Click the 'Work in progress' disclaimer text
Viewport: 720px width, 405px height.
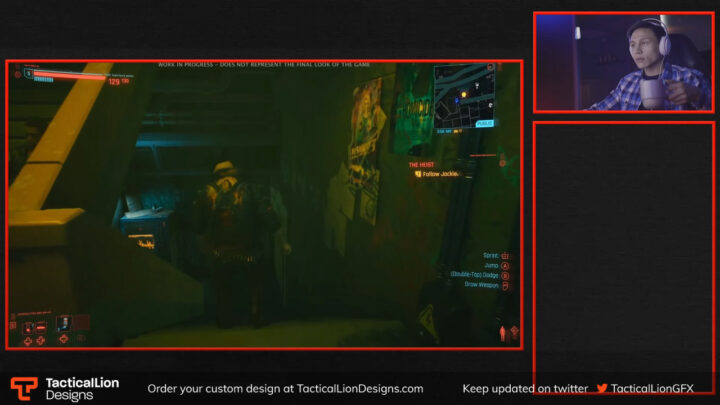click(264, 65)
